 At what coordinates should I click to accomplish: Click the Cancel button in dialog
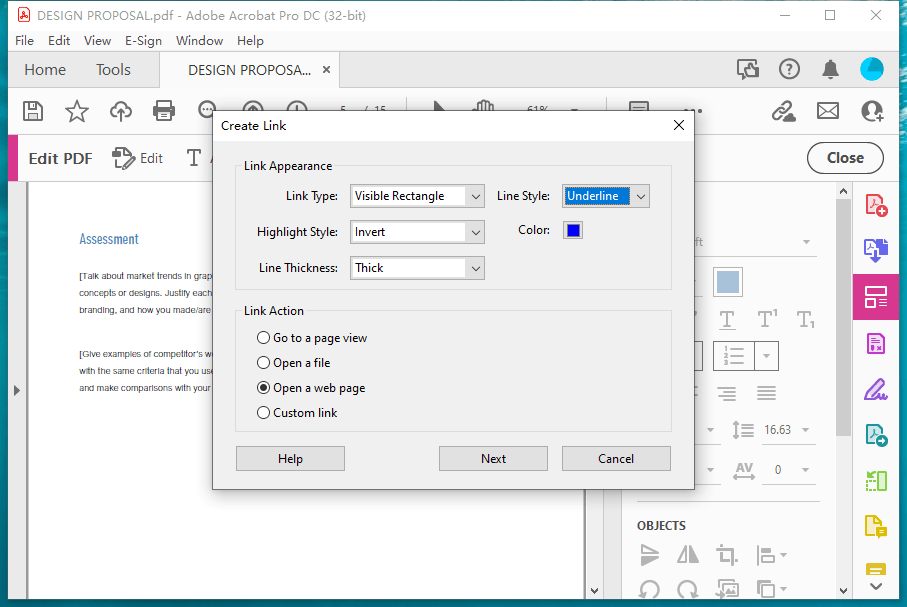pos(616,458)
